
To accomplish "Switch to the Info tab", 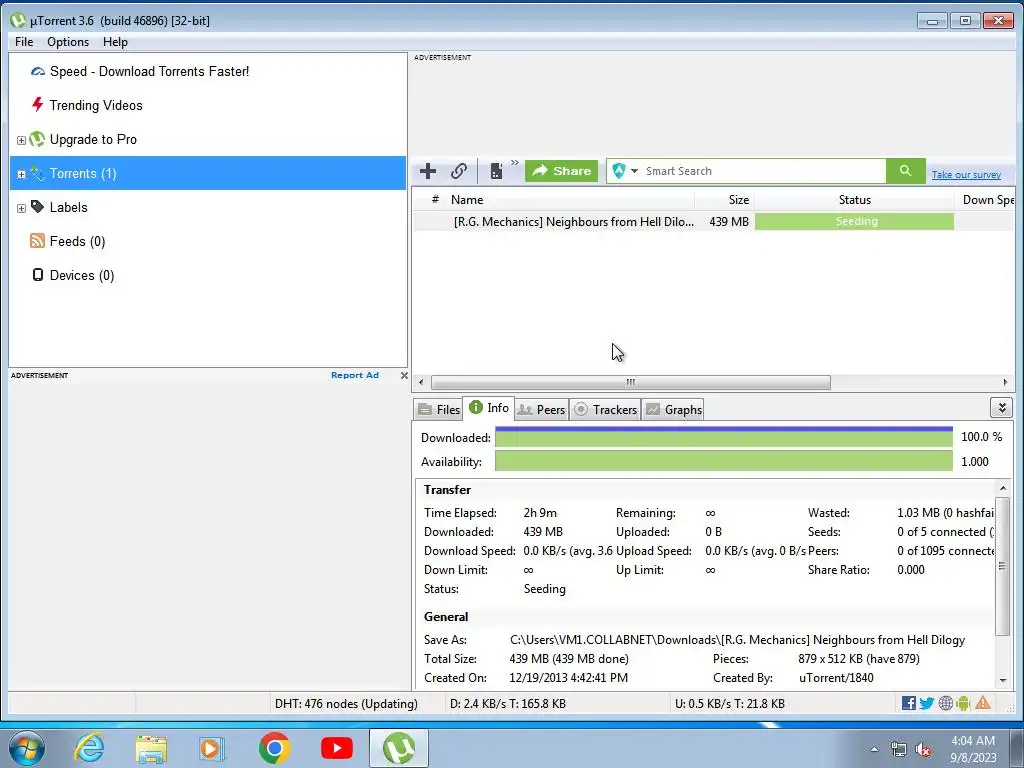I will pos(488,408).
